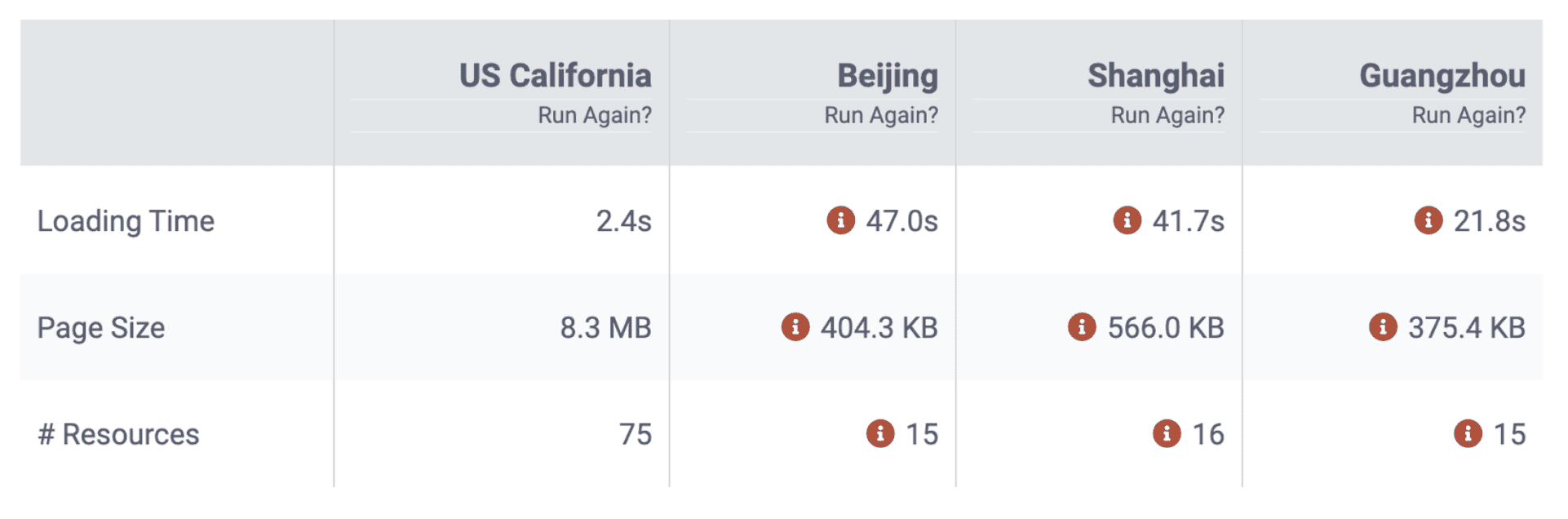
Task: Click info icon beside Beijing loading time
Action: tap(840, 220)
